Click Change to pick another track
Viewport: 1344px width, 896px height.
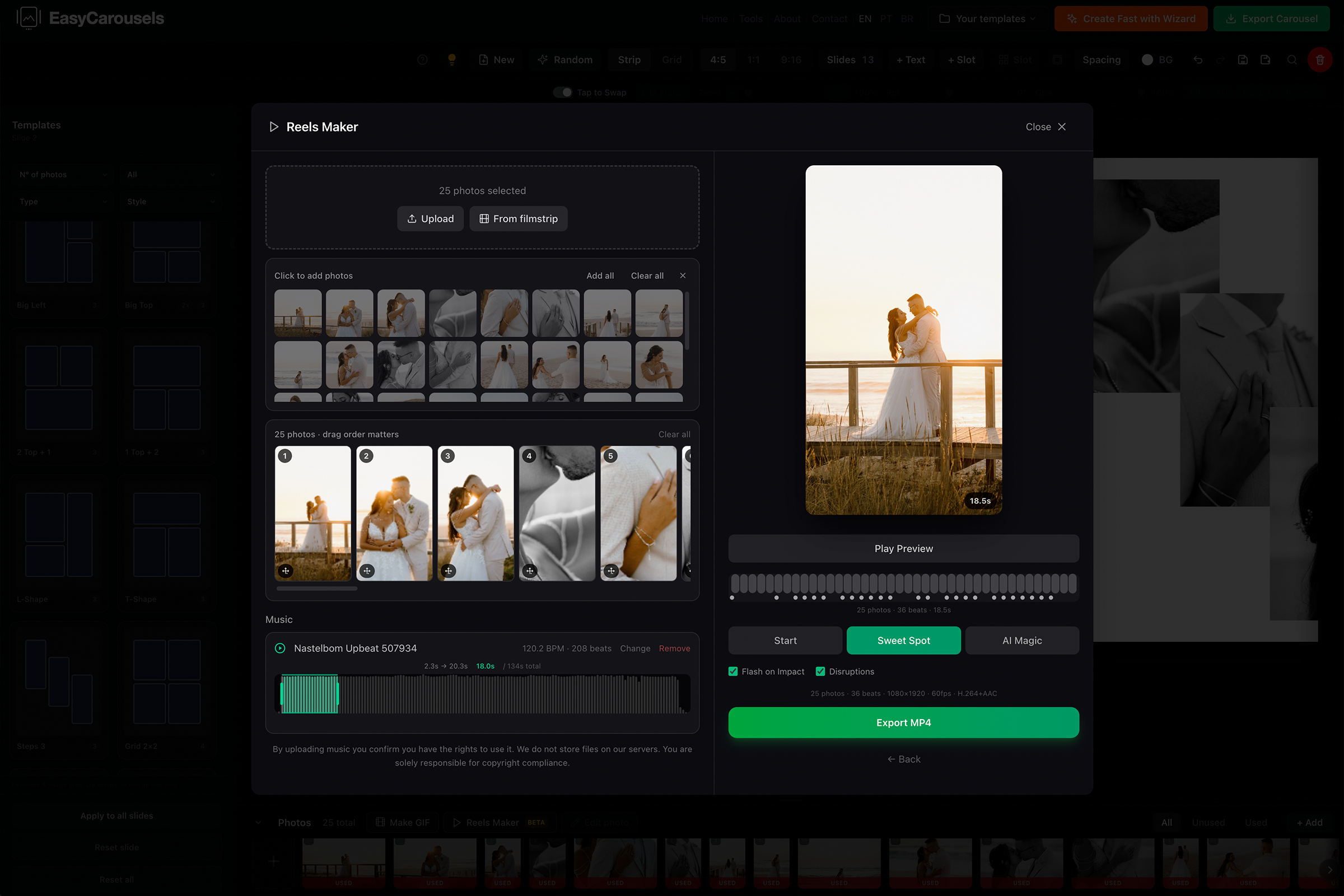635,648
